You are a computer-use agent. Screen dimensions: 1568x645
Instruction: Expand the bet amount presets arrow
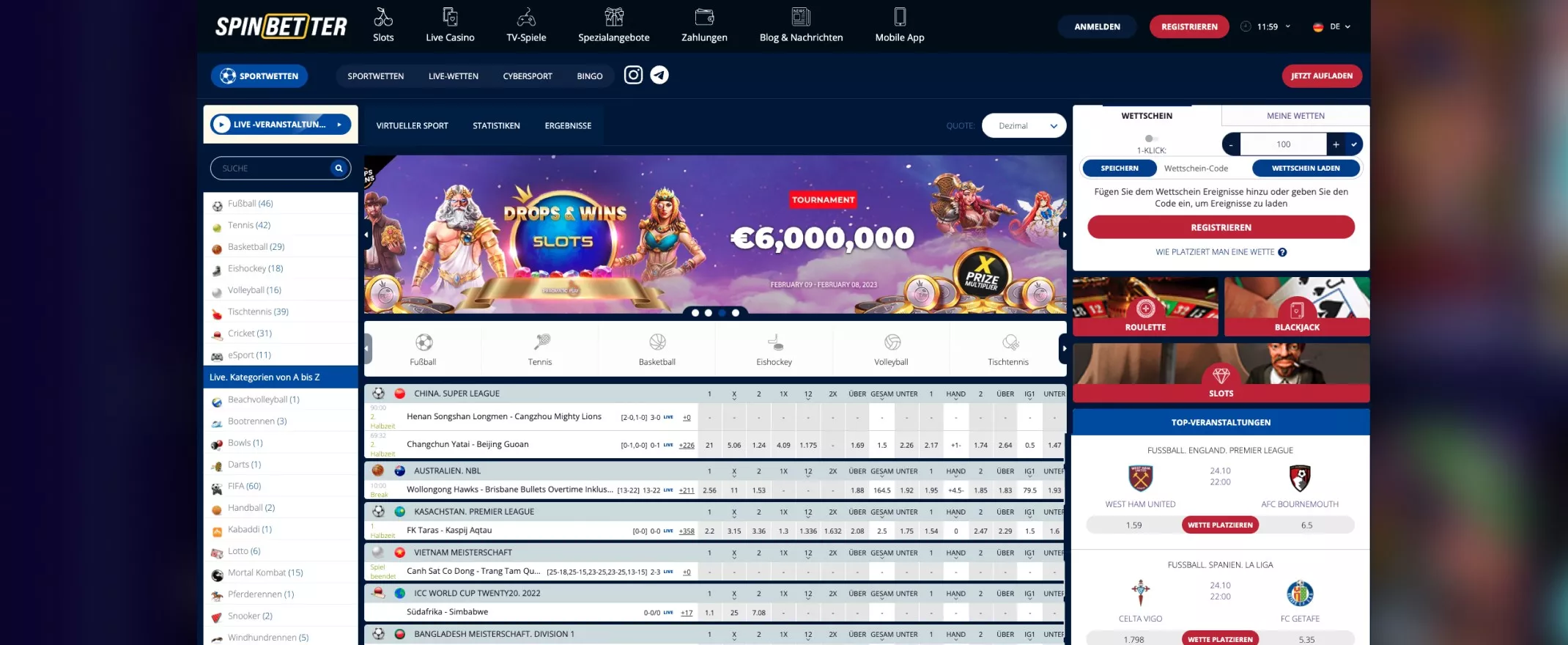pyautogui.click(x=1354, y=144)
